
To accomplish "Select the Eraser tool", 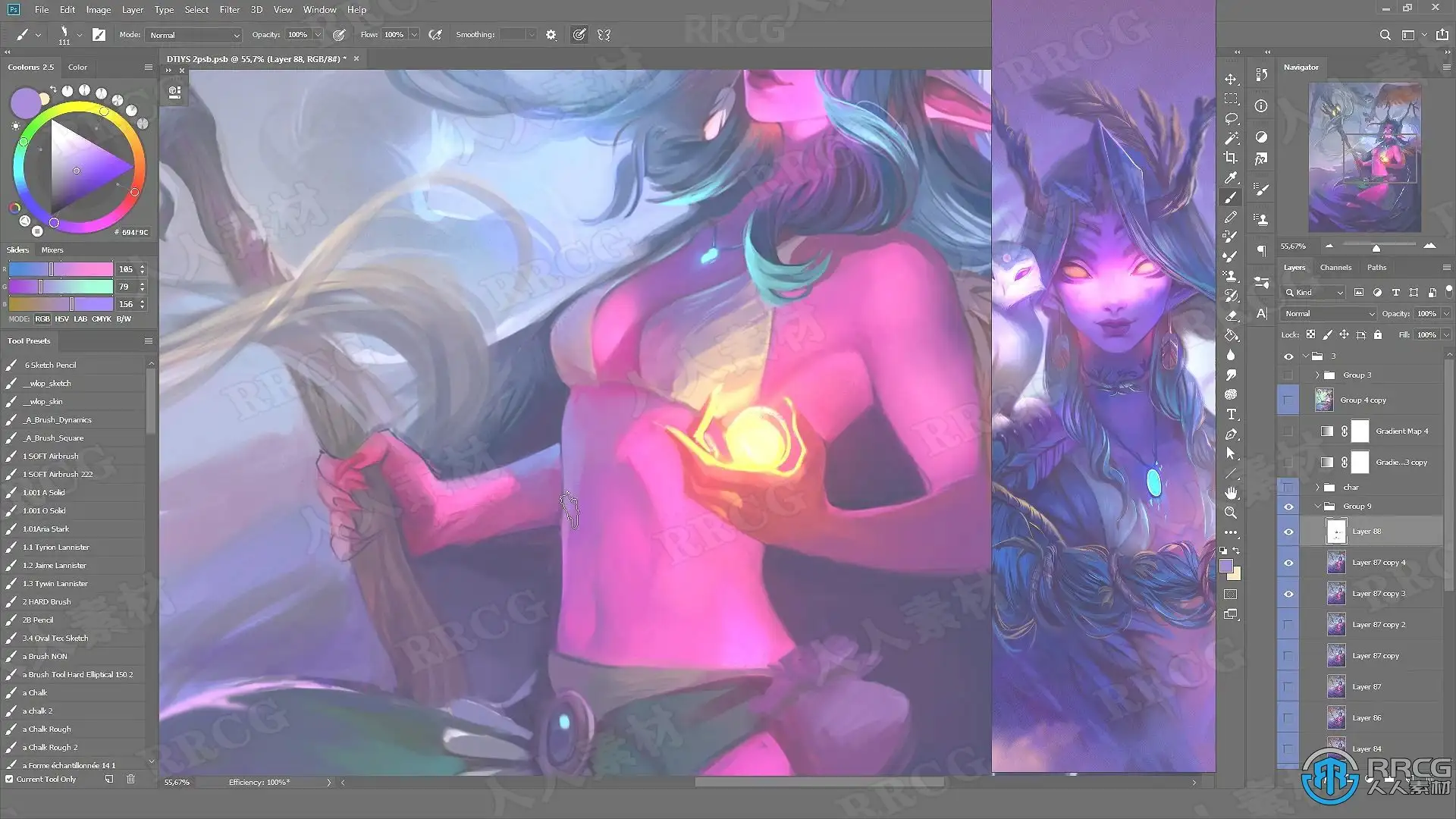I will (1231, 315).
